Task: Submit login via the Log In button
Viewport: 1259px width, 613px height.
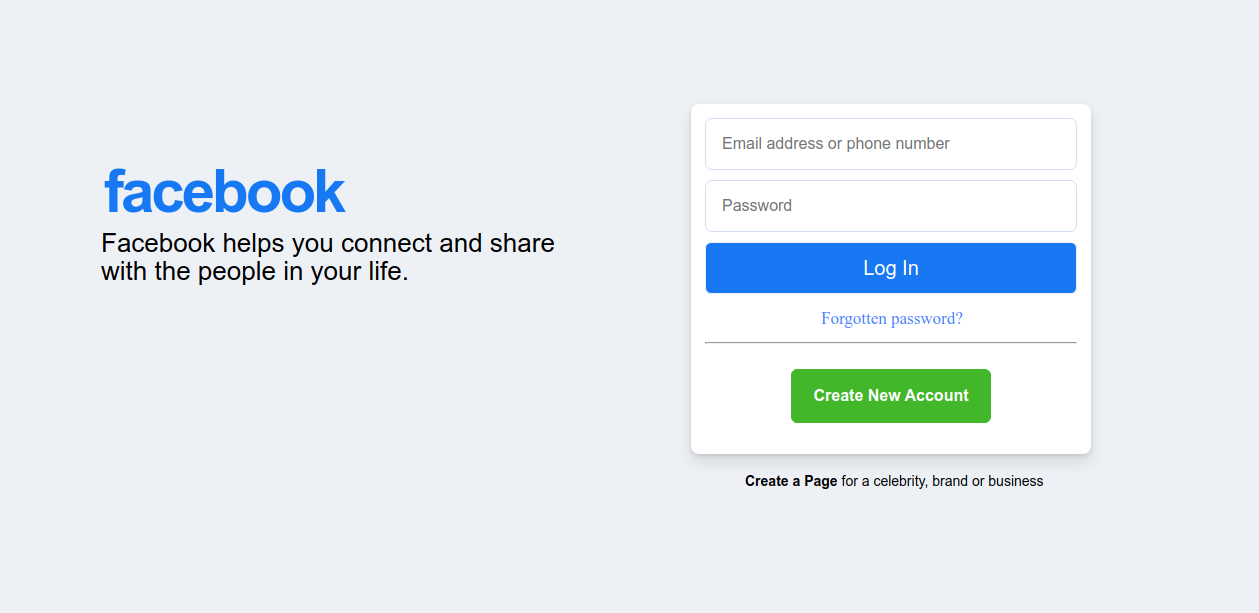Action: tap(890, 267)
